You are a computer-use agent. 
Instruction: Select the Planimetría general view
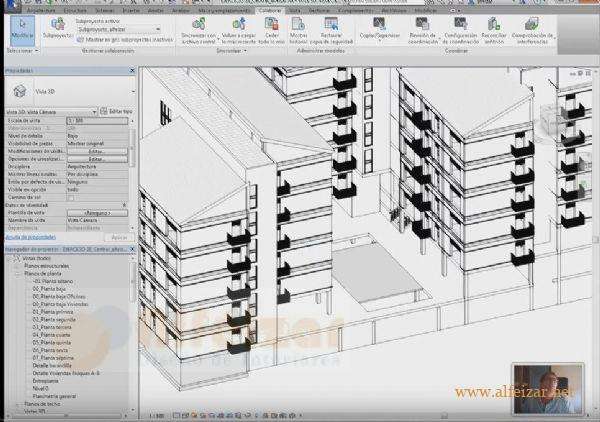[x=54, y=396]
